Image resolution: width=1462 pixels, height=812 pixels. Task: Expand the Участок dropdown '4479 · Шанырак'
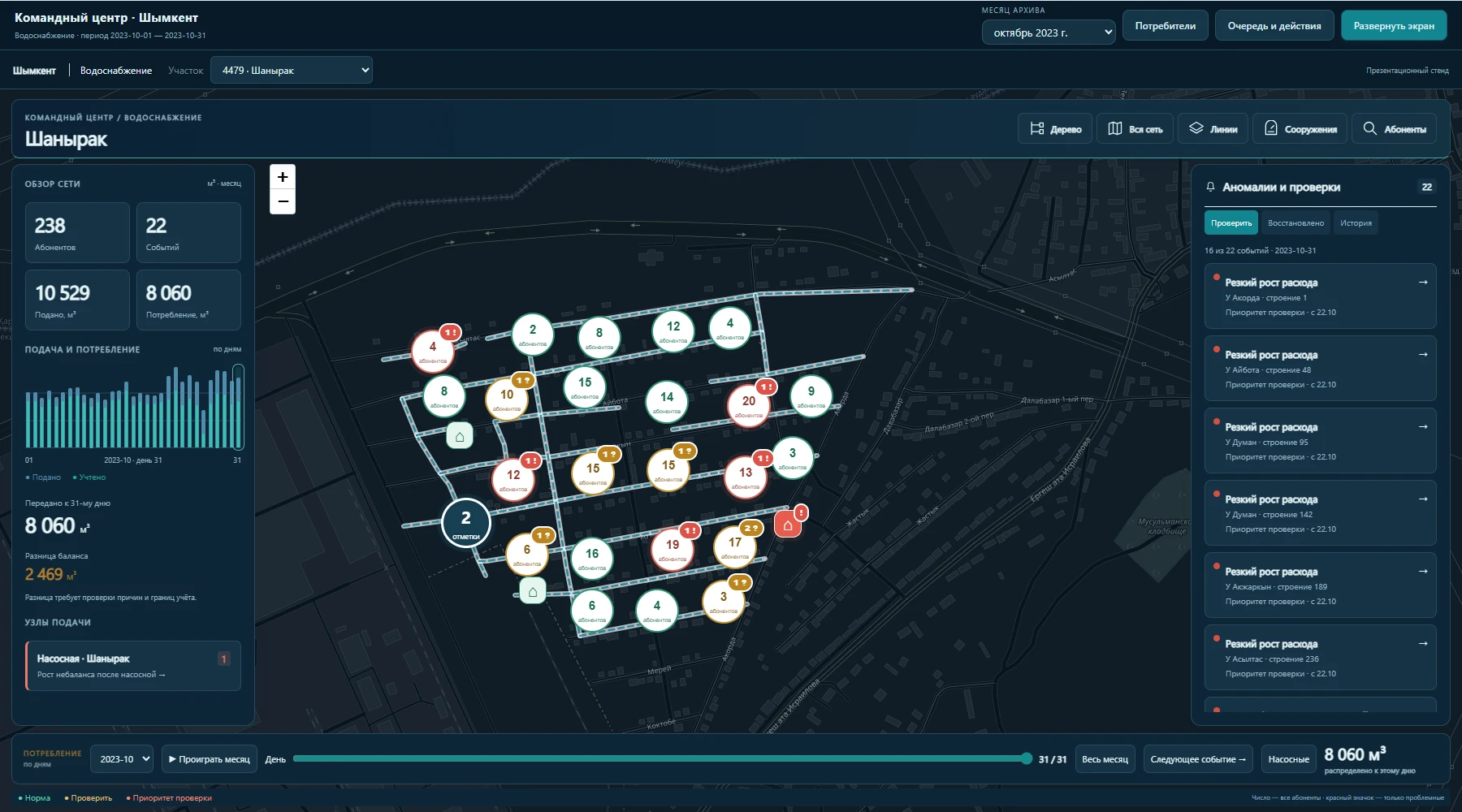292,71
